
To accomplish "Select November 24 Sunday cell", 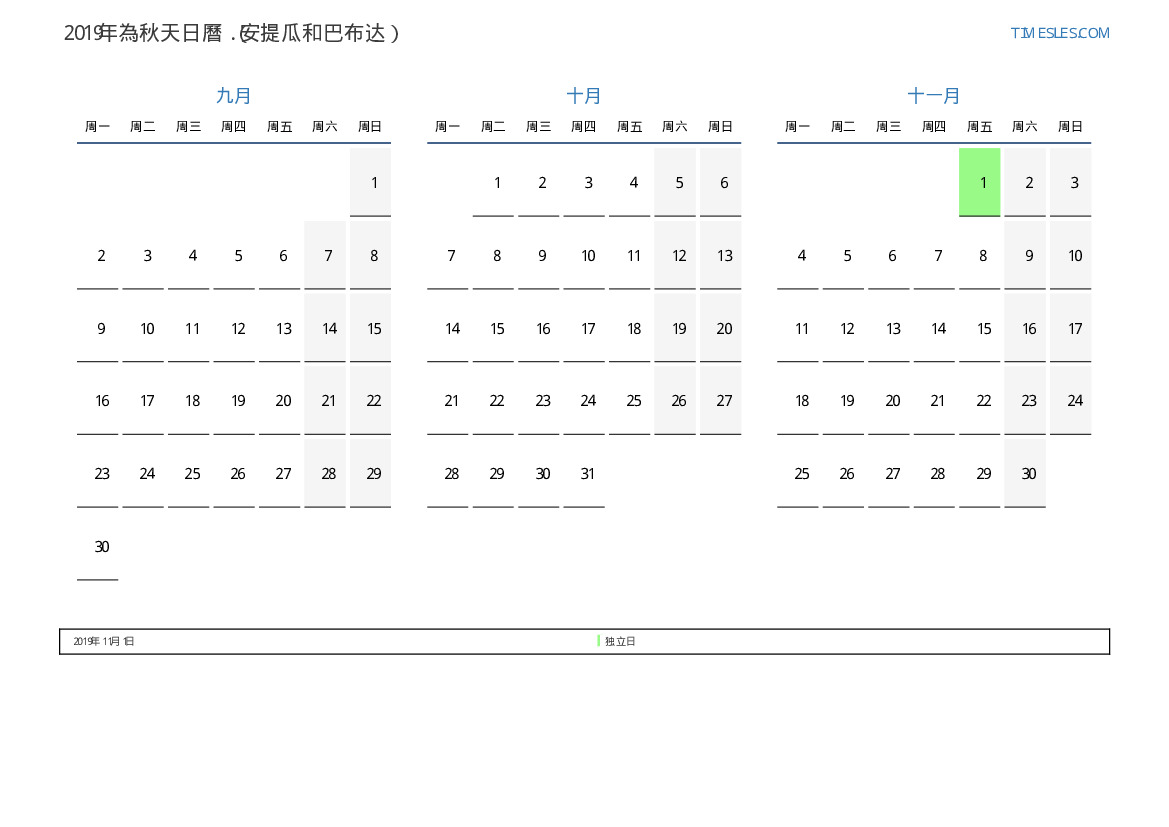I will click(x=1071, y=401).
